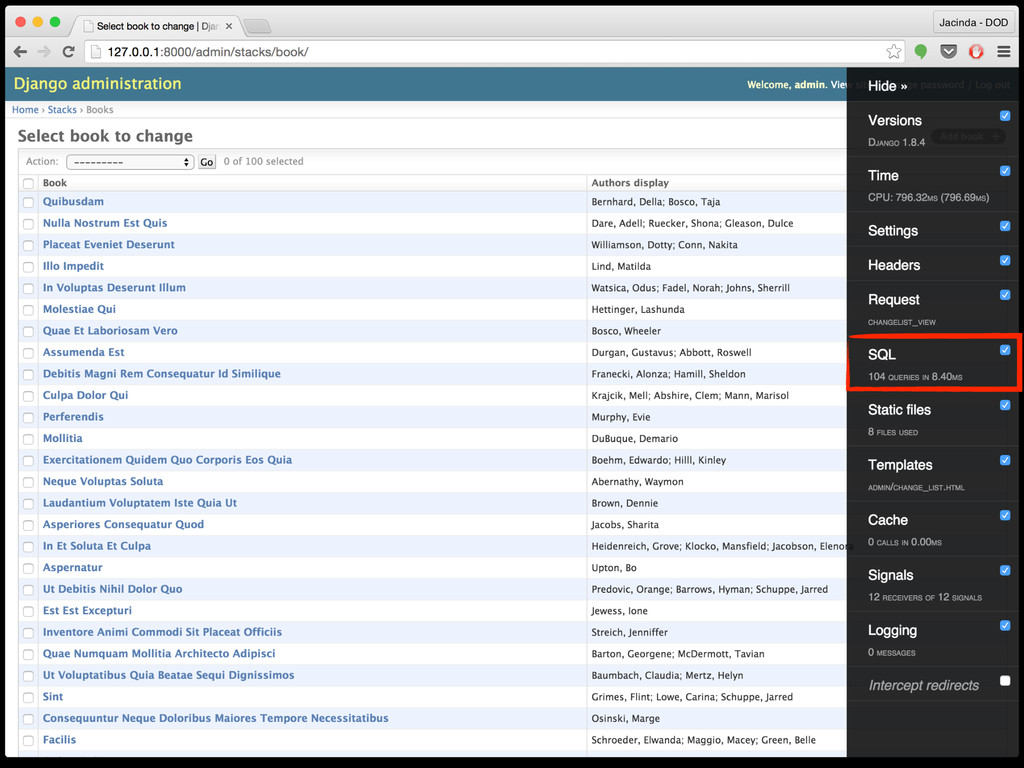
Task: Select the 'Upton, Bo' authors cell
Action: [x=614, y=568]
